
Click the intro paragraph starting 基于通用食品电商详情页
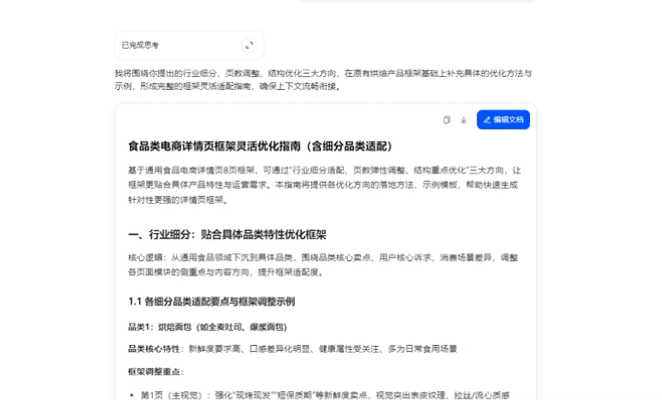click(324, 185)
